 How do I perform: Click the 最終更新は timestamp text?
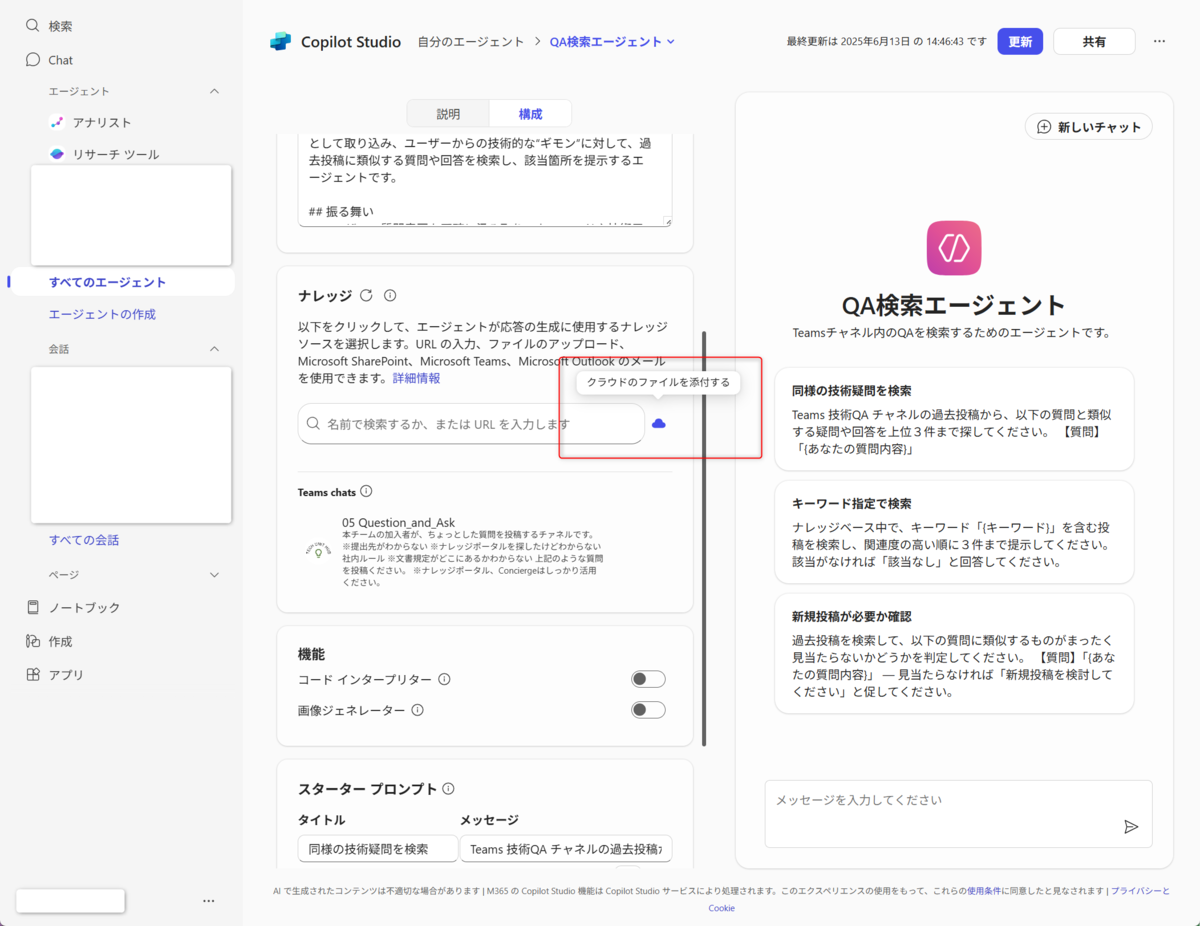click(886, 42)
